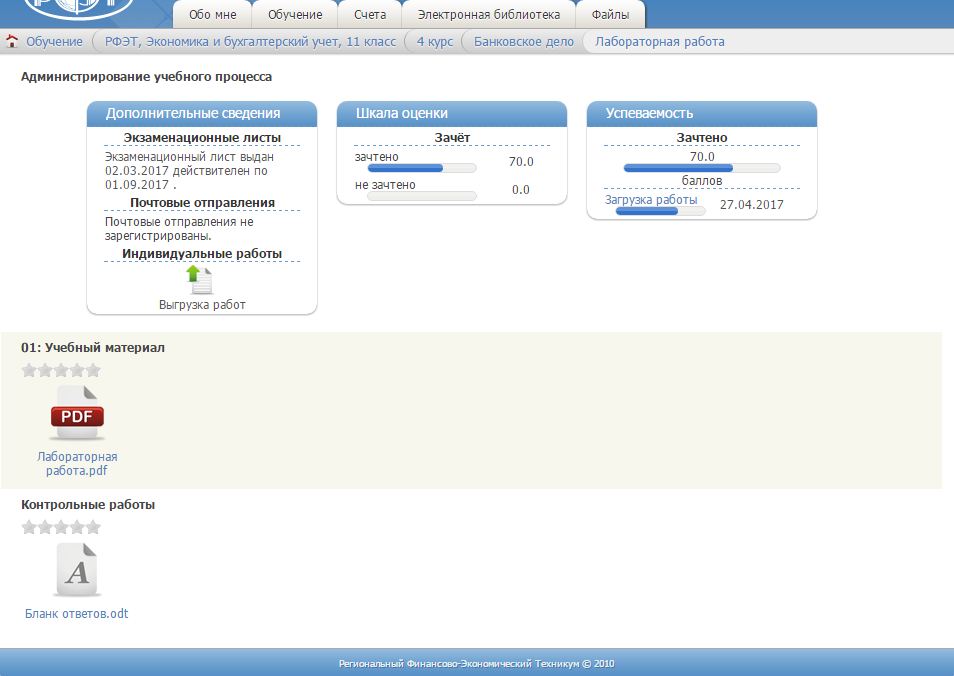Open the red PDF file icon
This screenshot has width=954, height=676.
[77, 414]
